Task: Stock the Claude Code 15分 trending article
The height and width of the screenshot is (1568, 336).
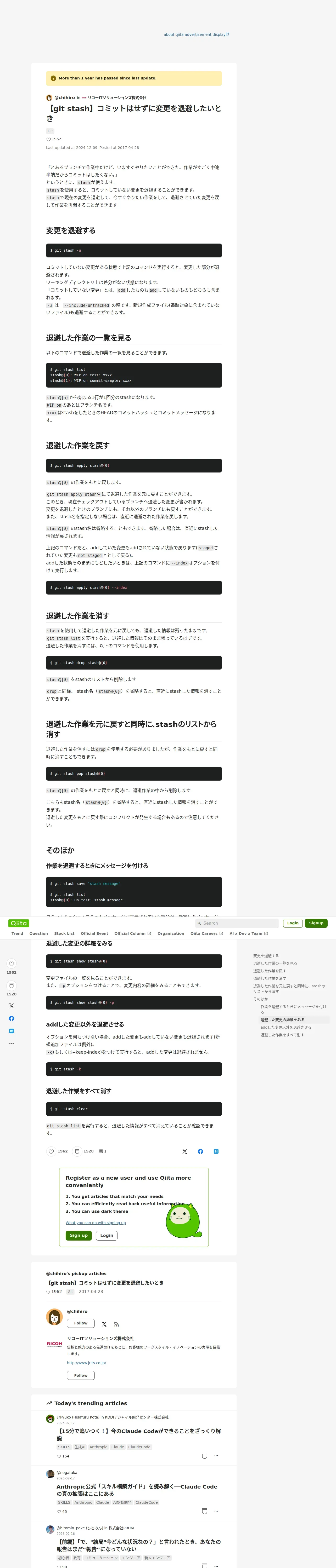Action: point(204,1456)
